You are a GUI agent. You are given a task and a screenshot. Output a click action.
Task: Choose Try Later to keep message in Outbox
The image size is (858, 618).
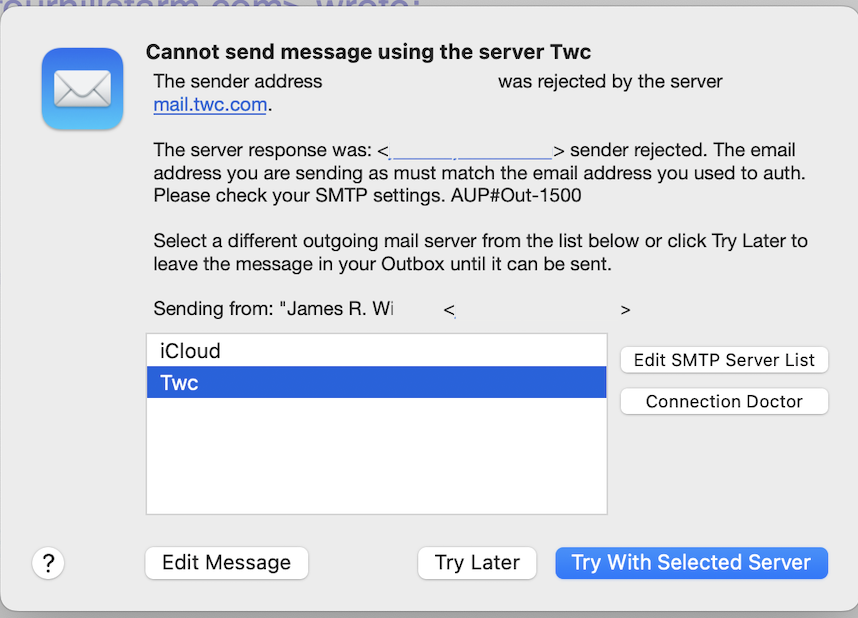tap(477, 563)
